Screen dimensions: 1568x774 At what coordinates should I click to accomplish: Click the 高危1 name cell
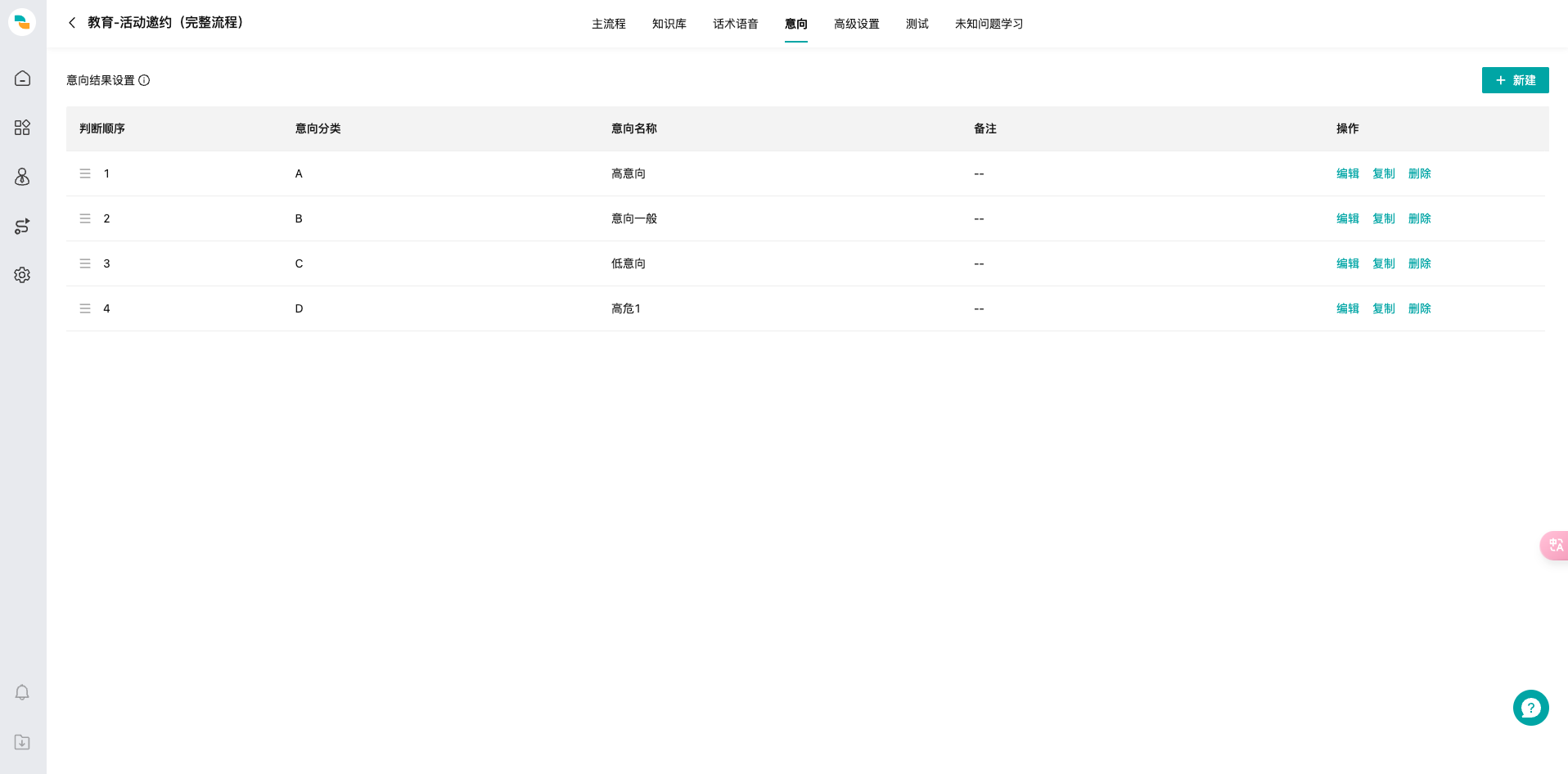(626, 308)
